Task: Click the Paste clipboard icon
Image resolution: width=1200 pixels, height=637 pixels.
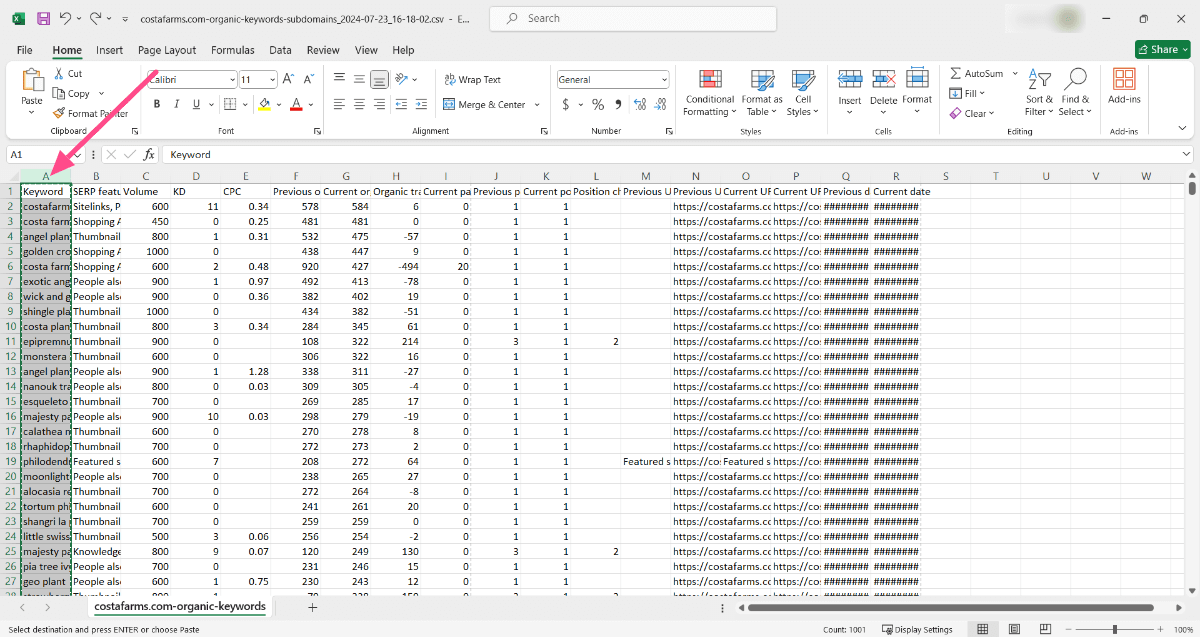Action: click(x=32, y=81)
